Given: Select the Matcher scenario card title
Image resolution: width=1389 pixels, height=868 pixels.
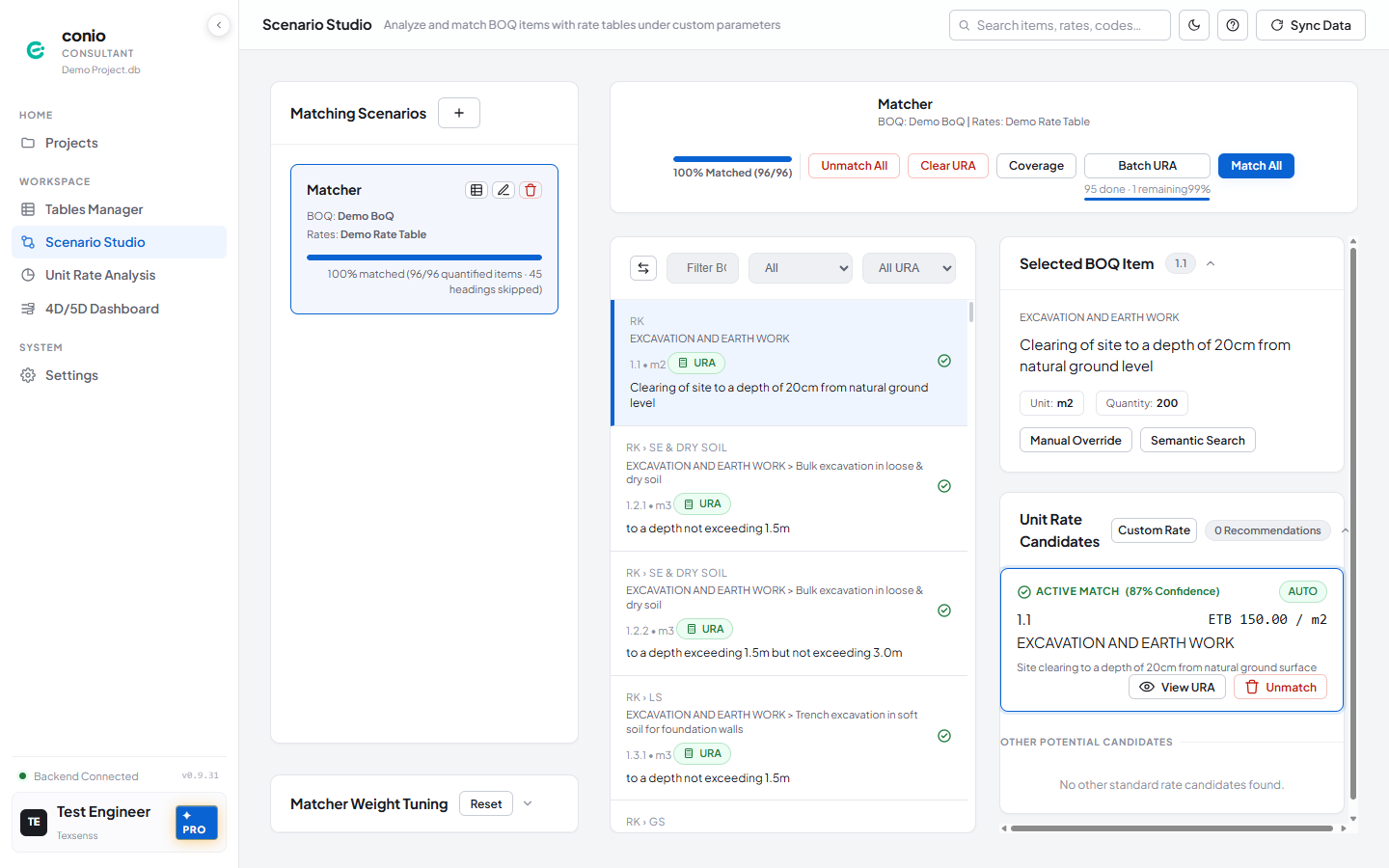Looking at the screenshot, I should [x=334, y=190].
